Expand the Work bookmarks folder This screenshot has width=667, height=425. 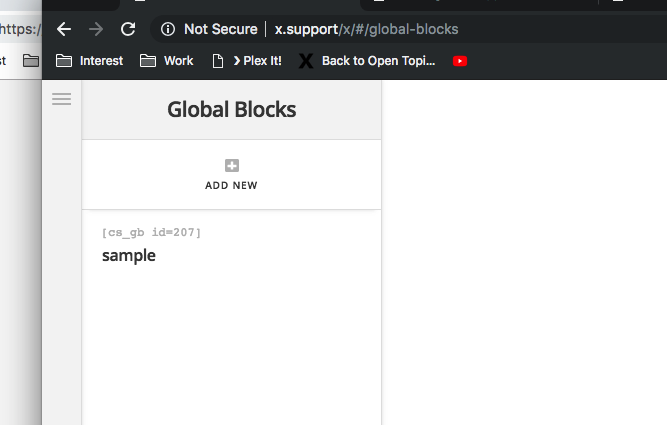click(166, 61)
